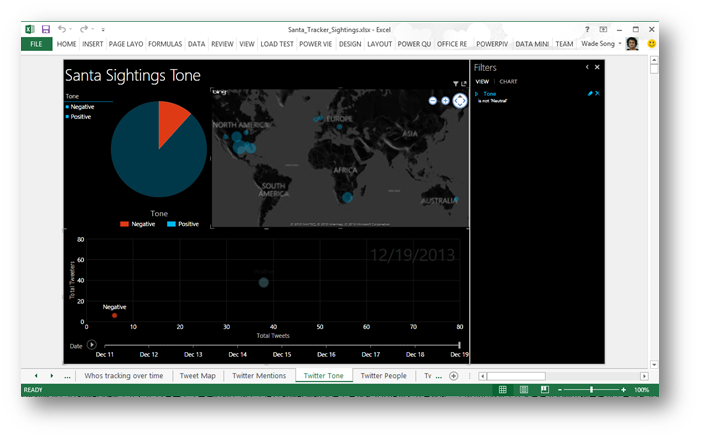This screenshot has height=439, width=701.
Task: Click the Date timeline slider handle
Action: (x=459, y=345)
